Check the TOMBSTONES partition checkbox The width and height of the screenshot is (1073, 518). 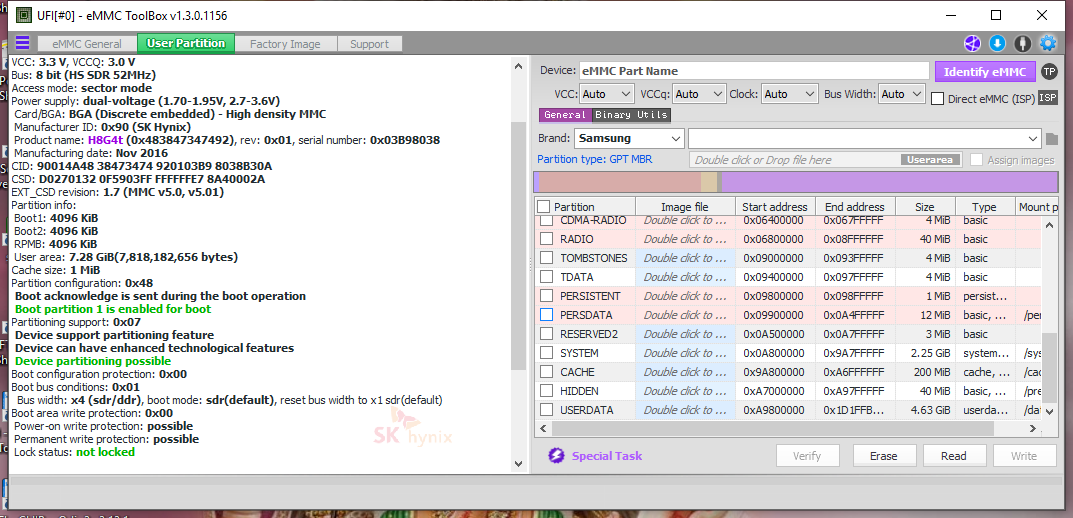[546, 258]
